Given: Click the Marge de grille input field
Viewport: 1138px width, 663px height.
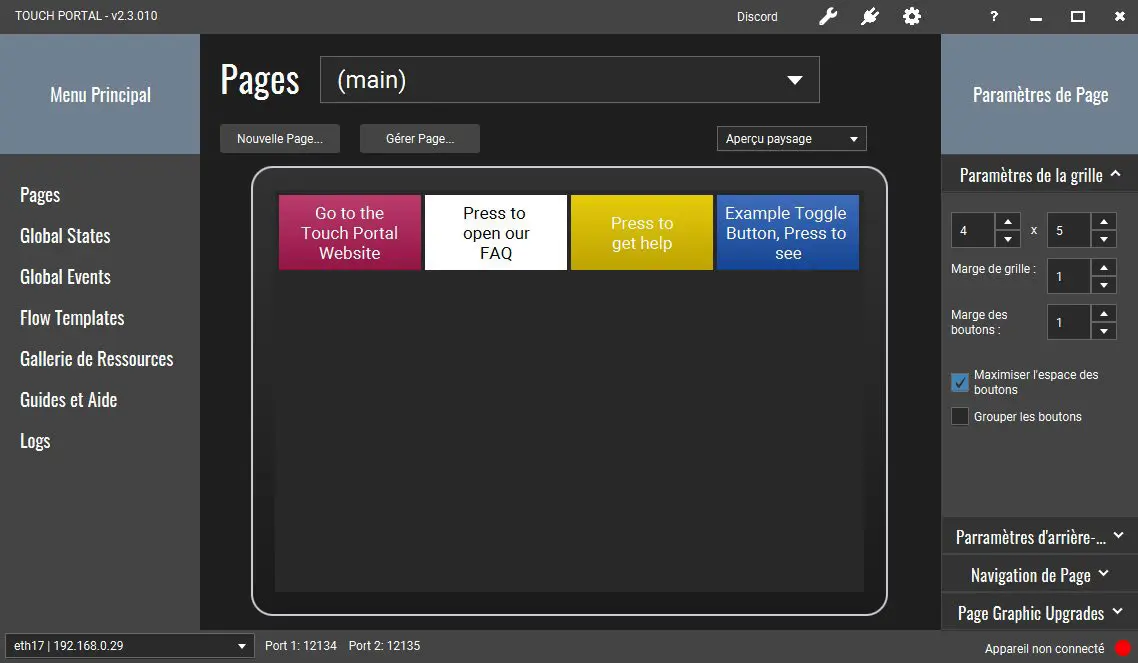Looking at the screenshot, I should 1068,276.
